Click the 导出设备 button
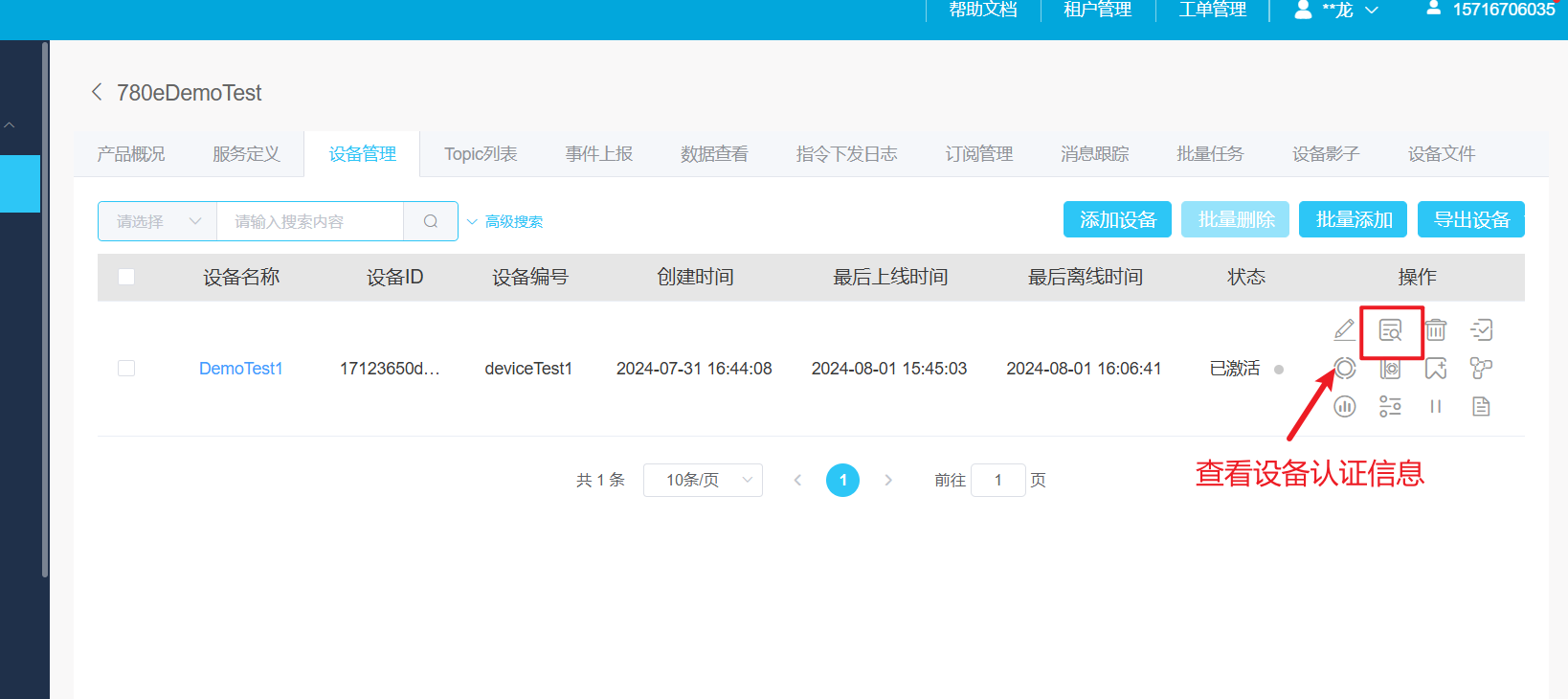The image size is (1568, 699). click(1470, 219)
